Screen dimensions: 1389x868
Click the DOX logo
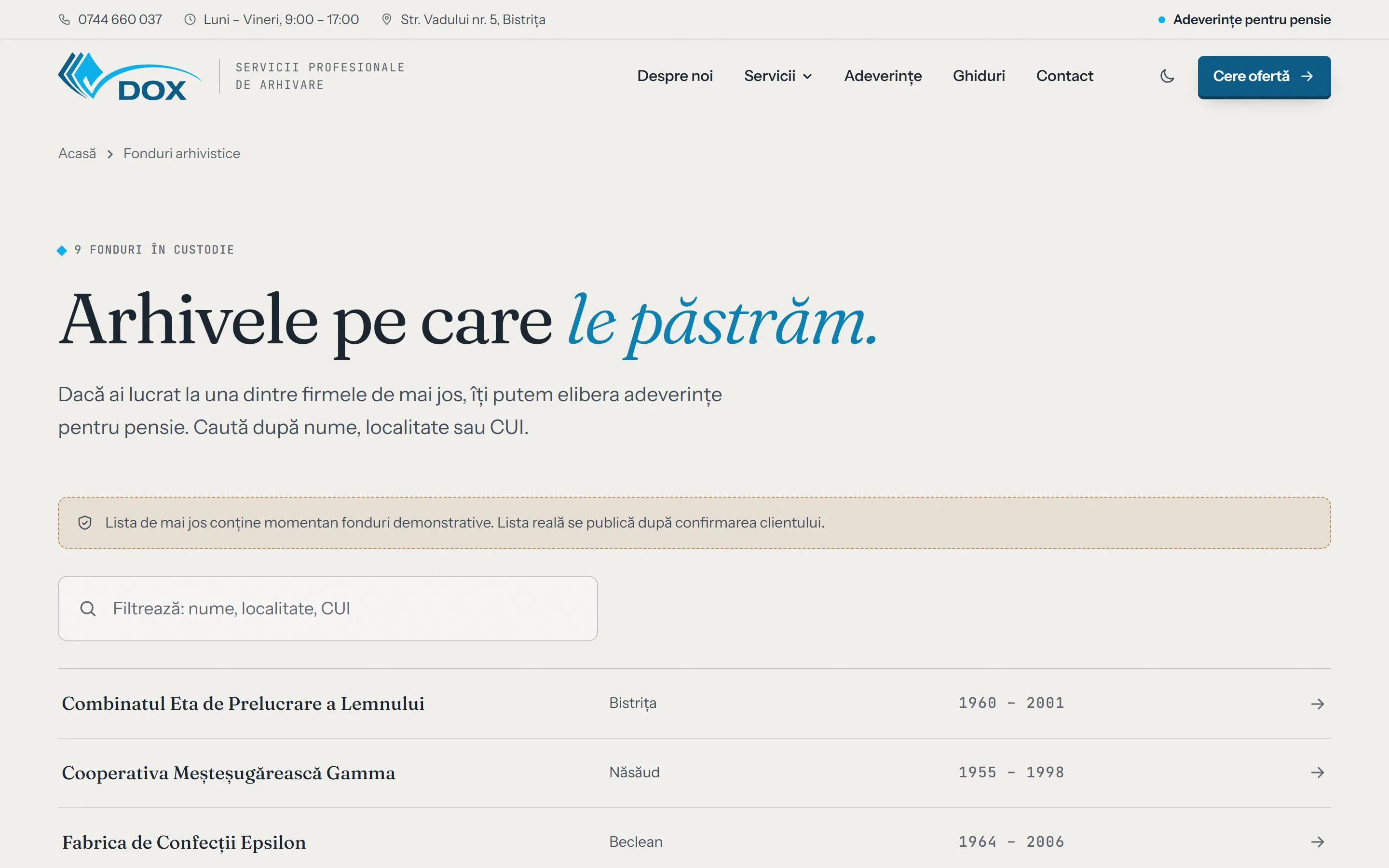pyautogui.click(x=130, y=76)
